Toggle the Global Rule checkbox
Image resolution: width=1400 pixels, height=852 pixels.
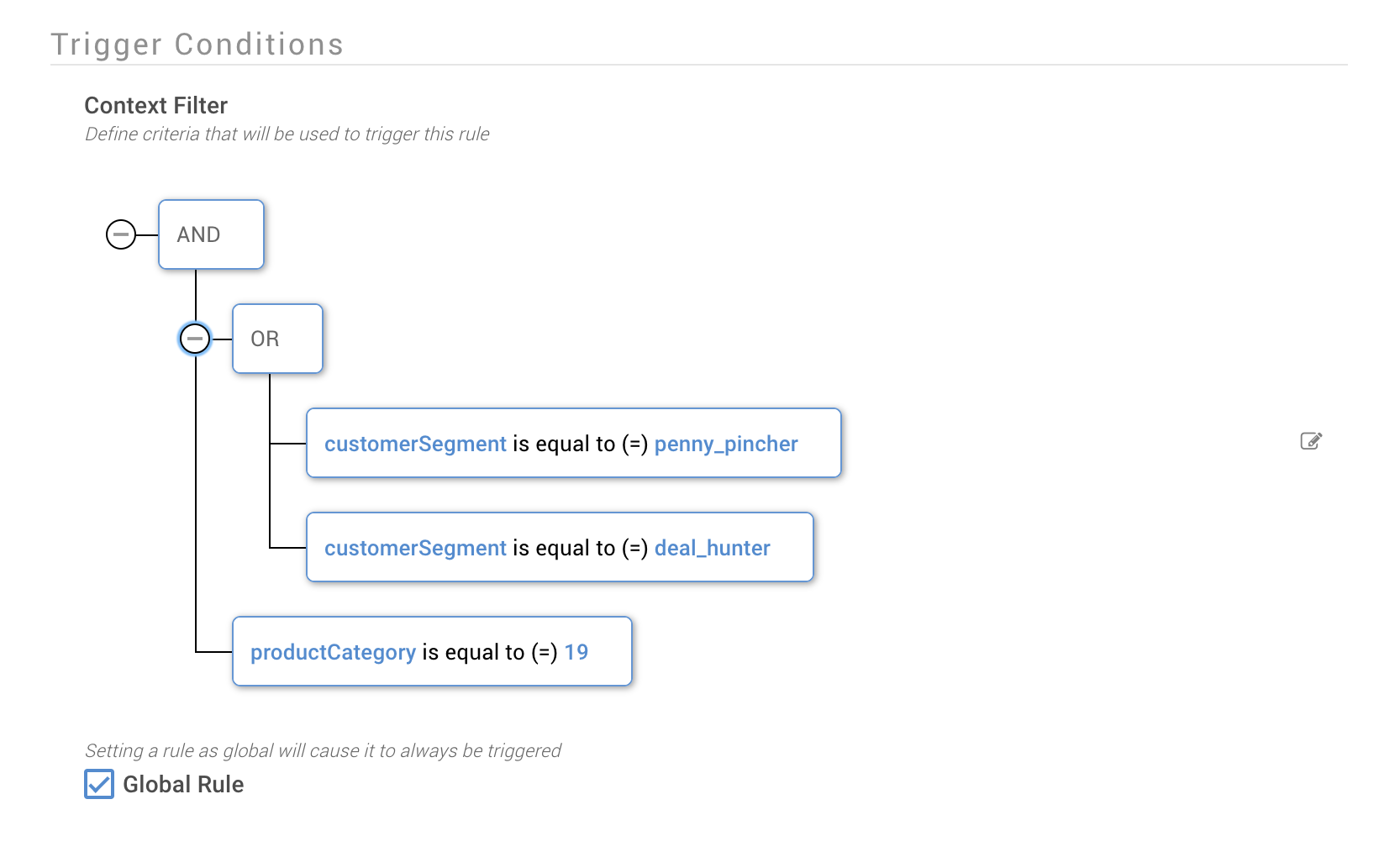(x=99, y=784)
